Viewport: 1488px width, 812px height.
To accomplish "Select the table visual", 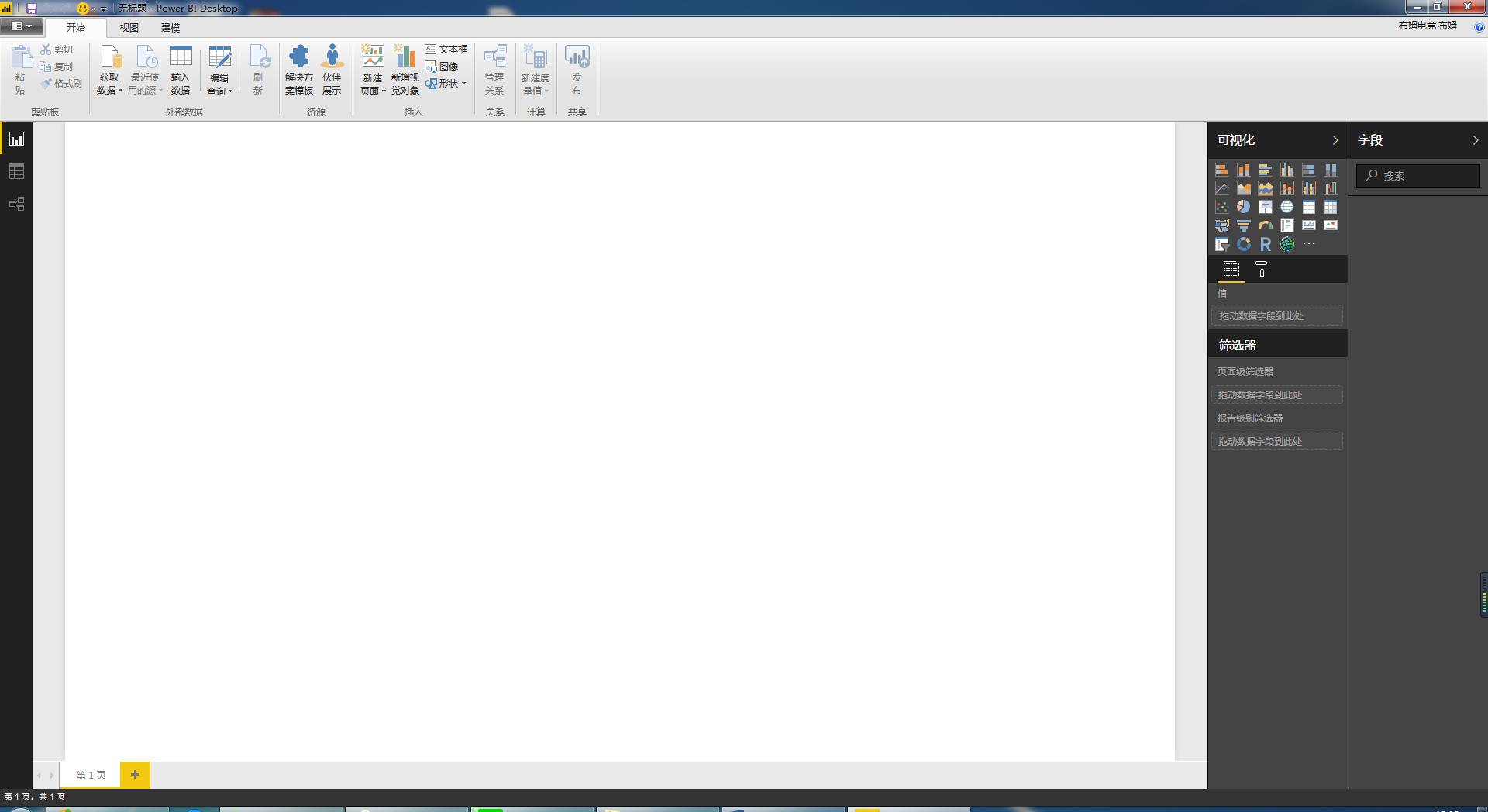I will click(1308, 207).
